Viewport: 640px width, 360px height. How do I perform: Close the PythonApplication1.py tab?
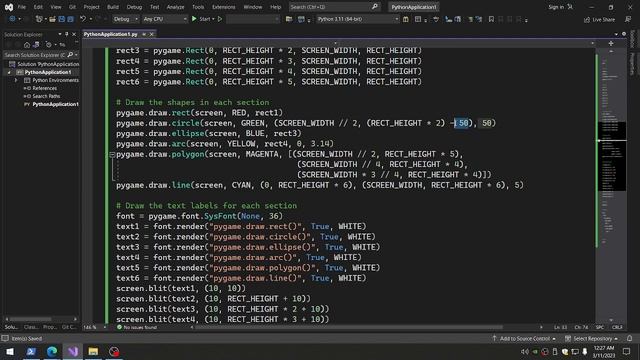pyautogui.click(x=152, y=34)
